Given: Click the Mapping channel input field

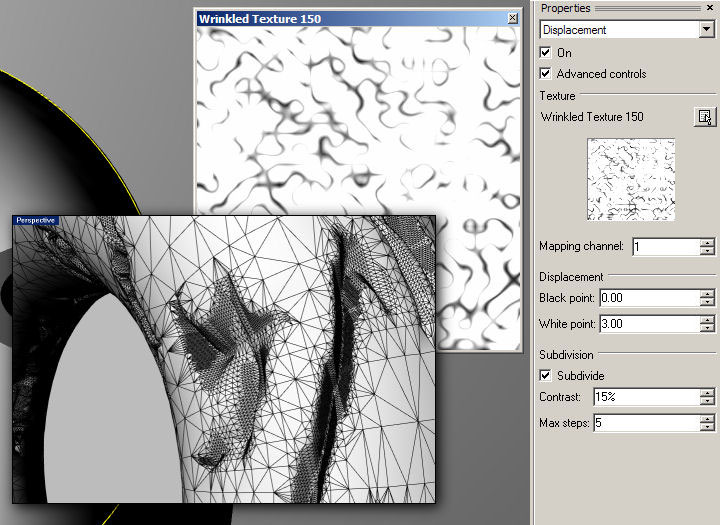Looking at the screenshot, I should pos(666,247).
